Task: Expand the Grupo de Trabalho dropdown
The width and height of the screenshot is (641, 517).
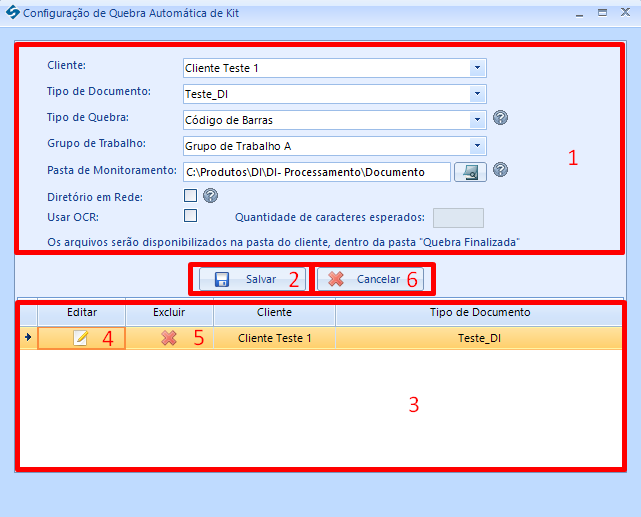Action: tap(477, 146)
